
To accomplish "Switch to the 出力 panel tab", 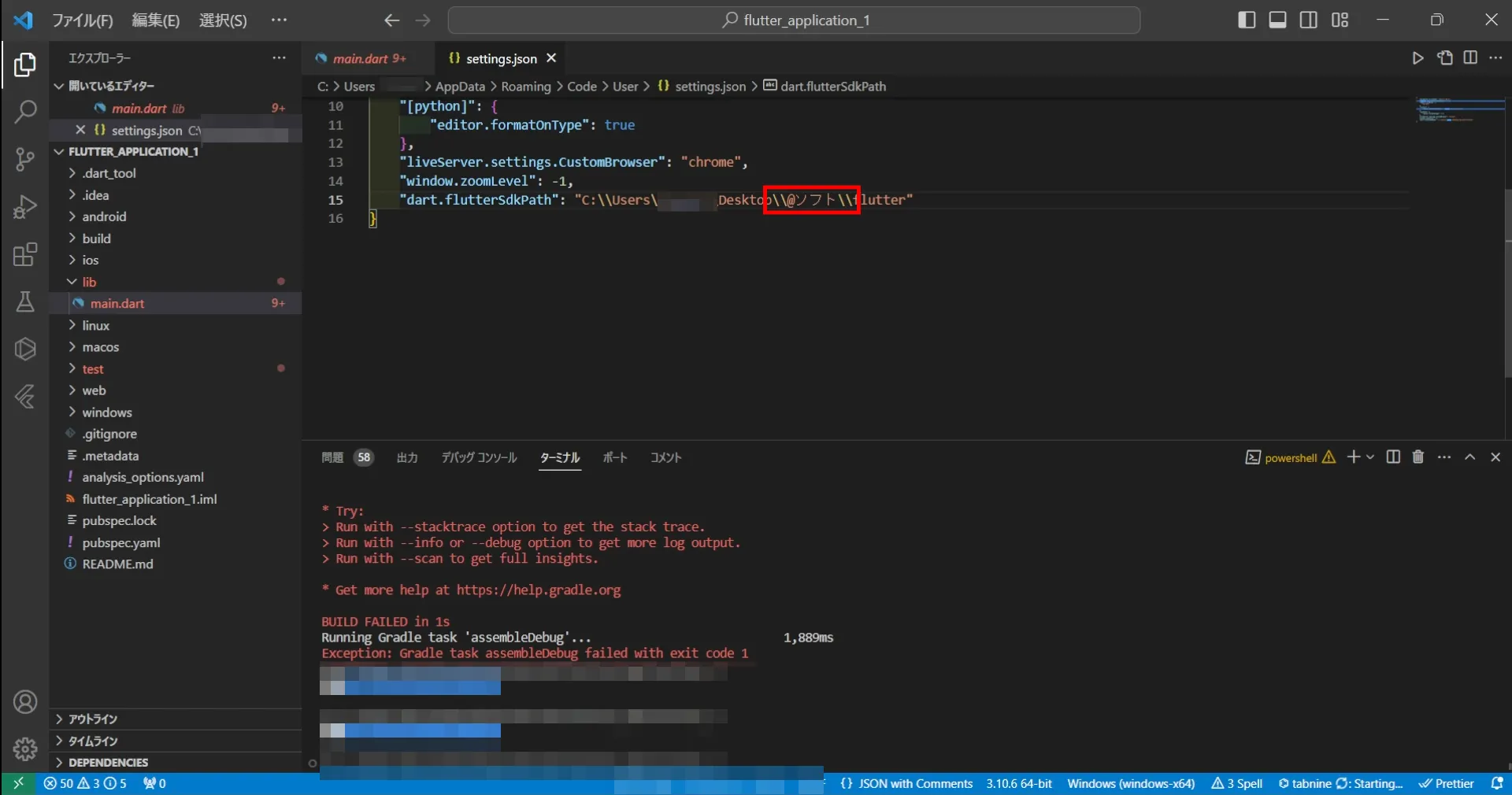I will pos(407,457).
